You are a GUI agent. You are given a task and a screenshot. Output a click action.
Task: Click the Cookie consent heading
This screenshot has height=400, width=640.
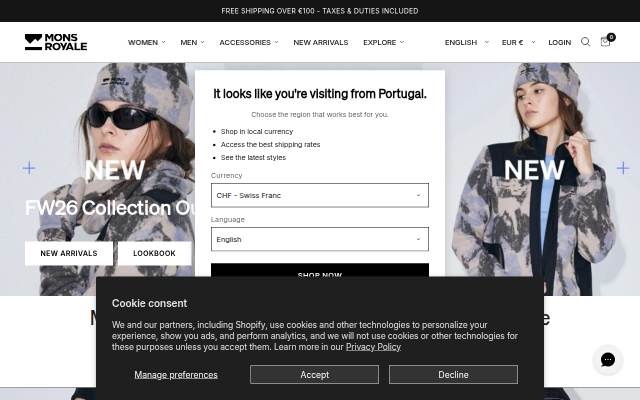click(x=149, y=303)
